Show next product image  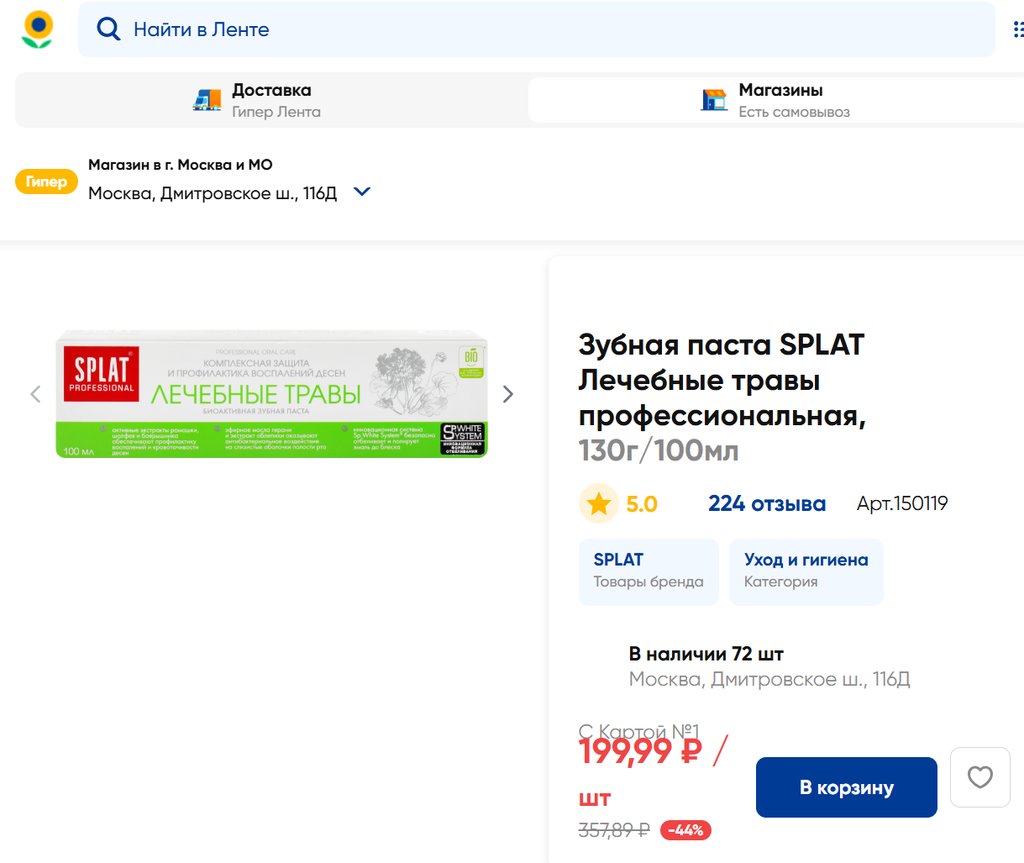pos(507,394)
